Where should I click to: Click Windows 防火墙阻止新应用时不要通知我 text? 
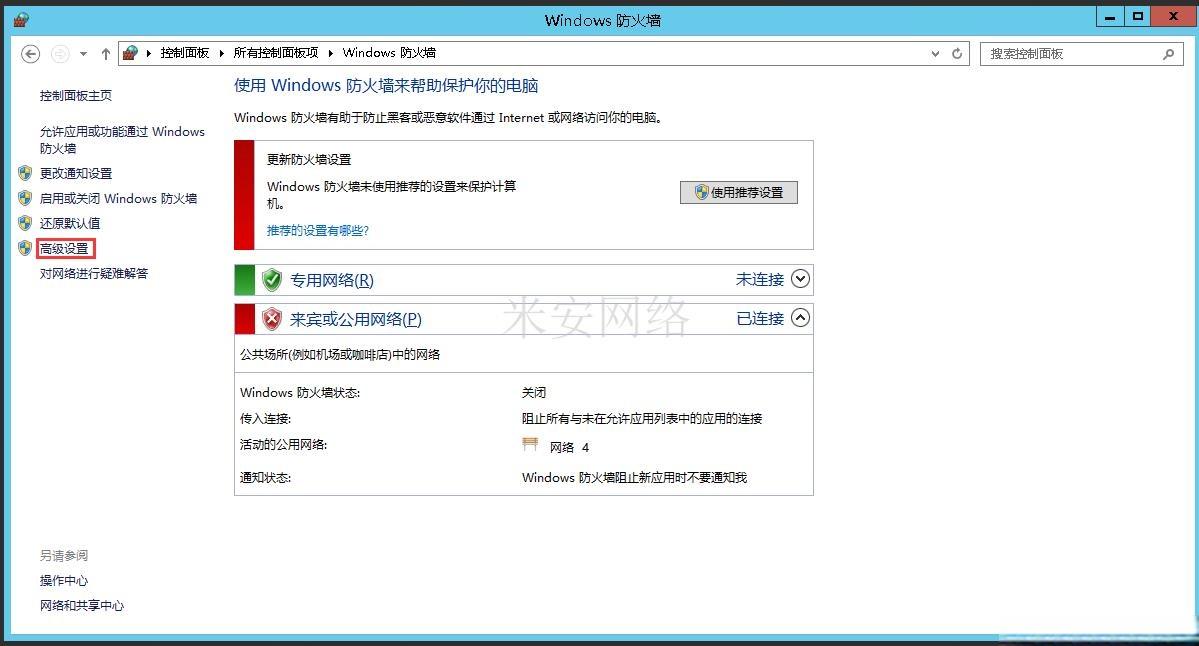point(634,478)
